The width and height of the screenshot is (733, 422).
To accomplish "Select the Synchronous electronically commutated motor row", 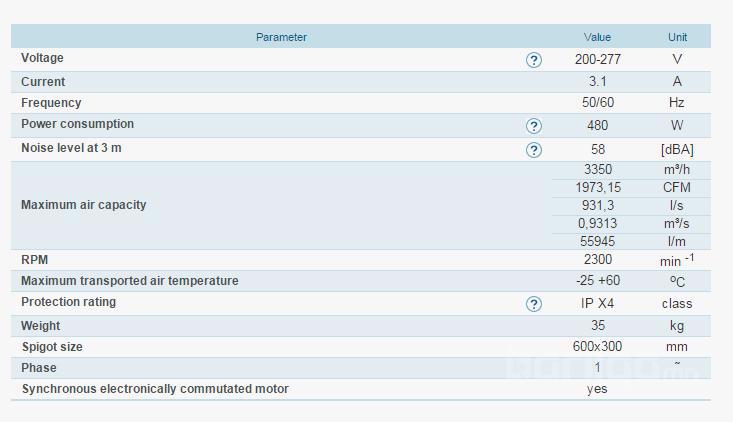I will point(155,389).
